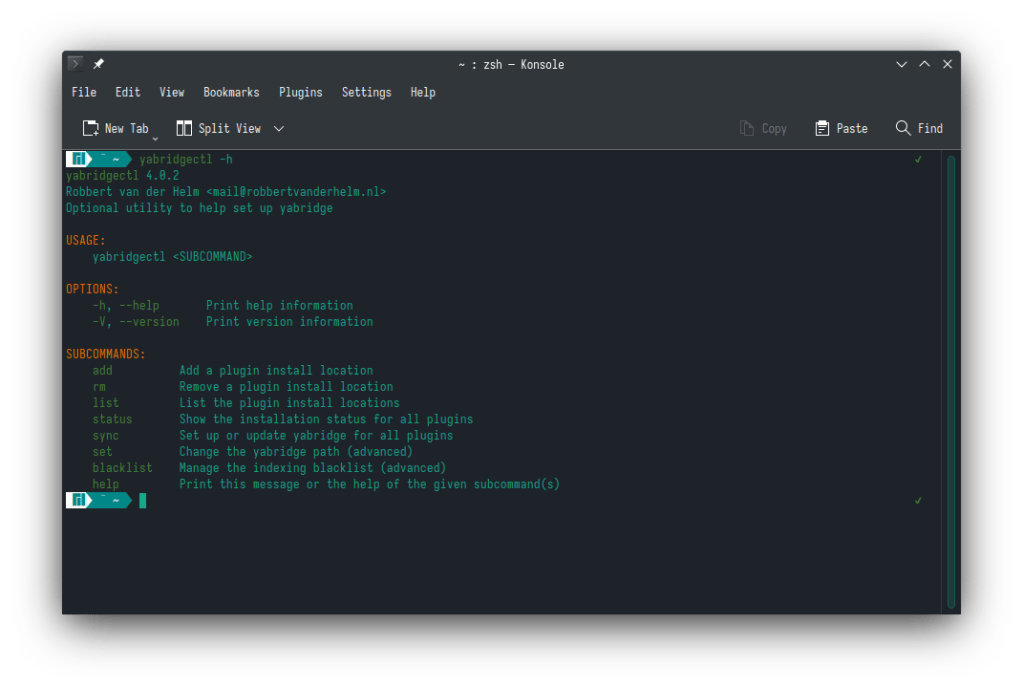Viewport: 1023px width, 688px height.
Task: Open the File menu
Action: point(84,92)
